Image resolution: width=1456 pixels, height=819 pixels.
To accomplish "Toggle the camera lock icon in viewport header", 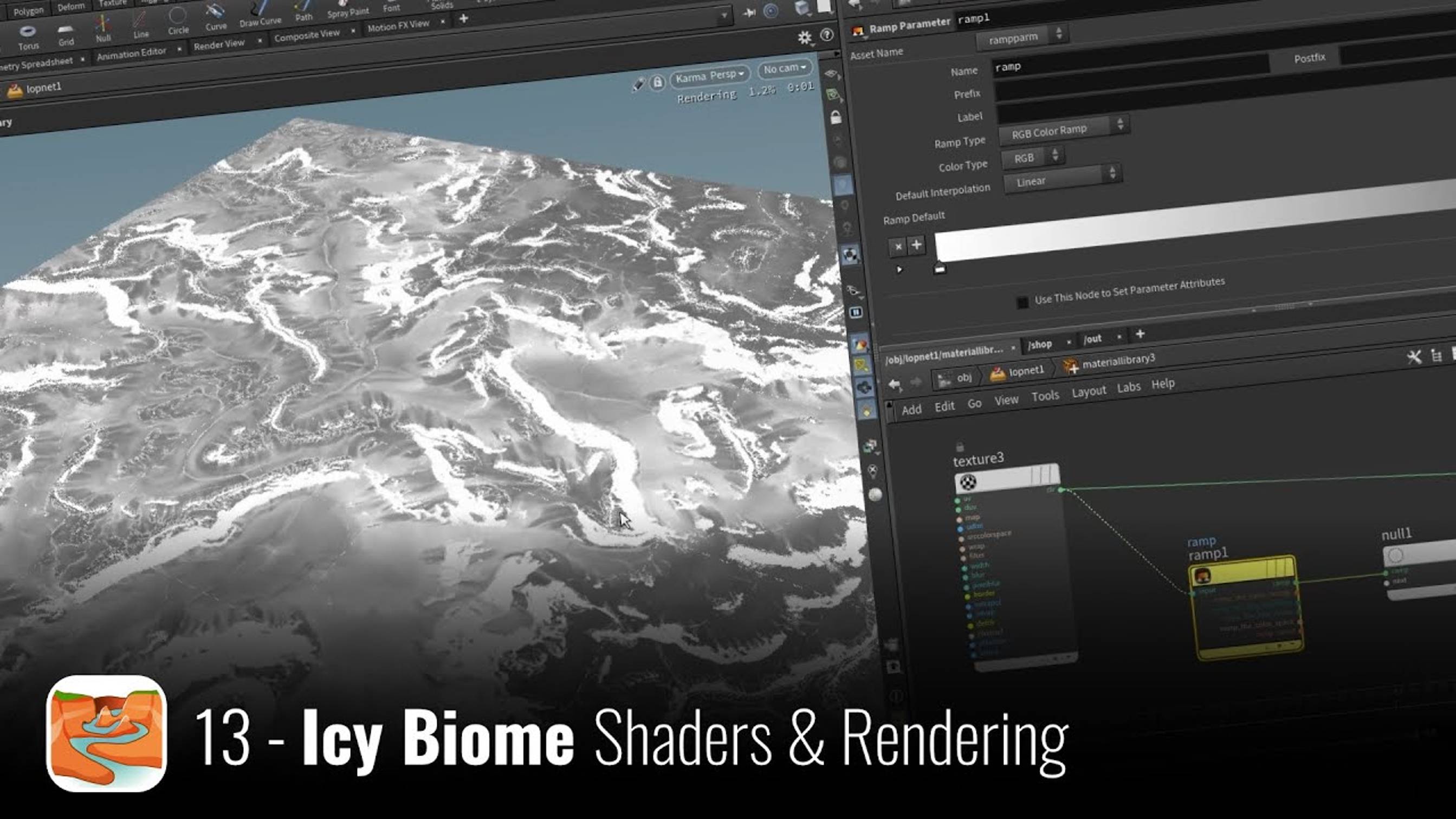I will tap(657, 82).
